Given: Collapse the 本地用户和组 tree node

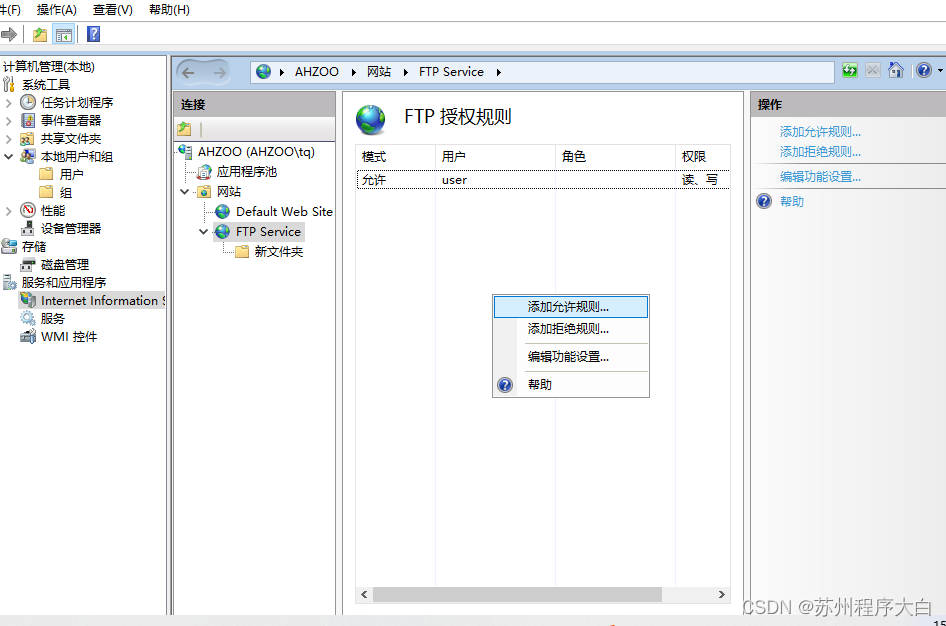Looking at the screenshot, I should (x=8, y=156).
